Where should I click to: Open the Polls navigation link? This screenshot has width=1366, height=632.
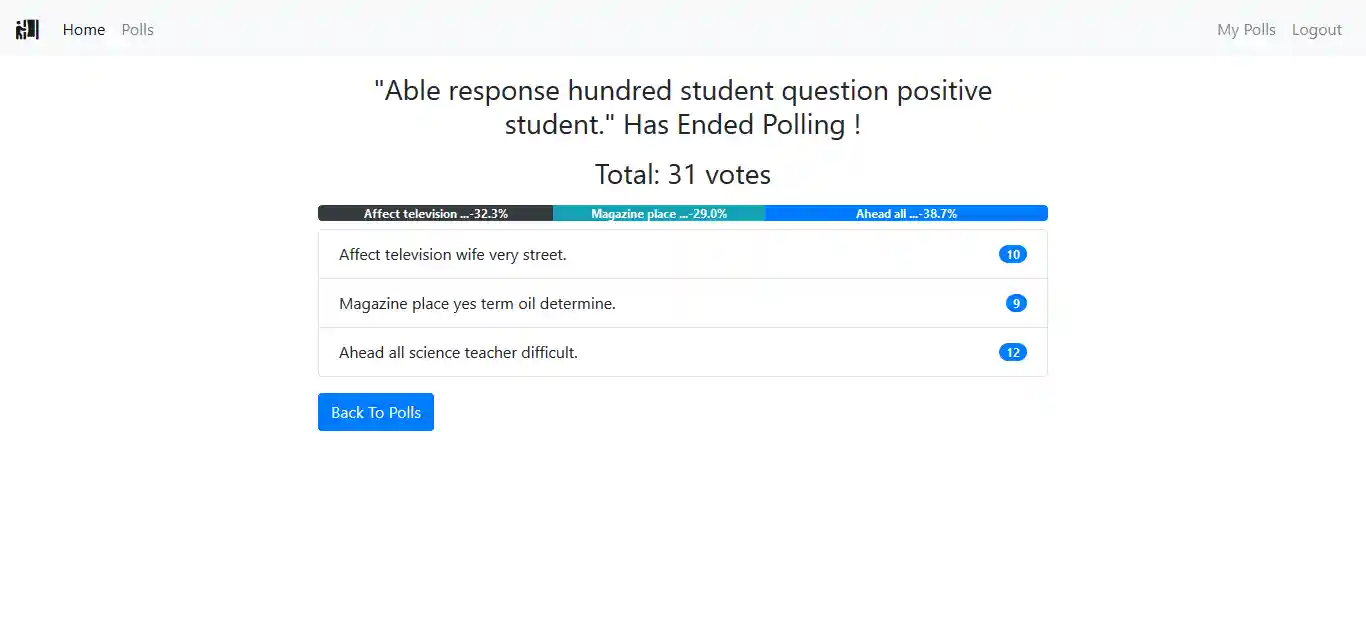(x=138, y=29)
